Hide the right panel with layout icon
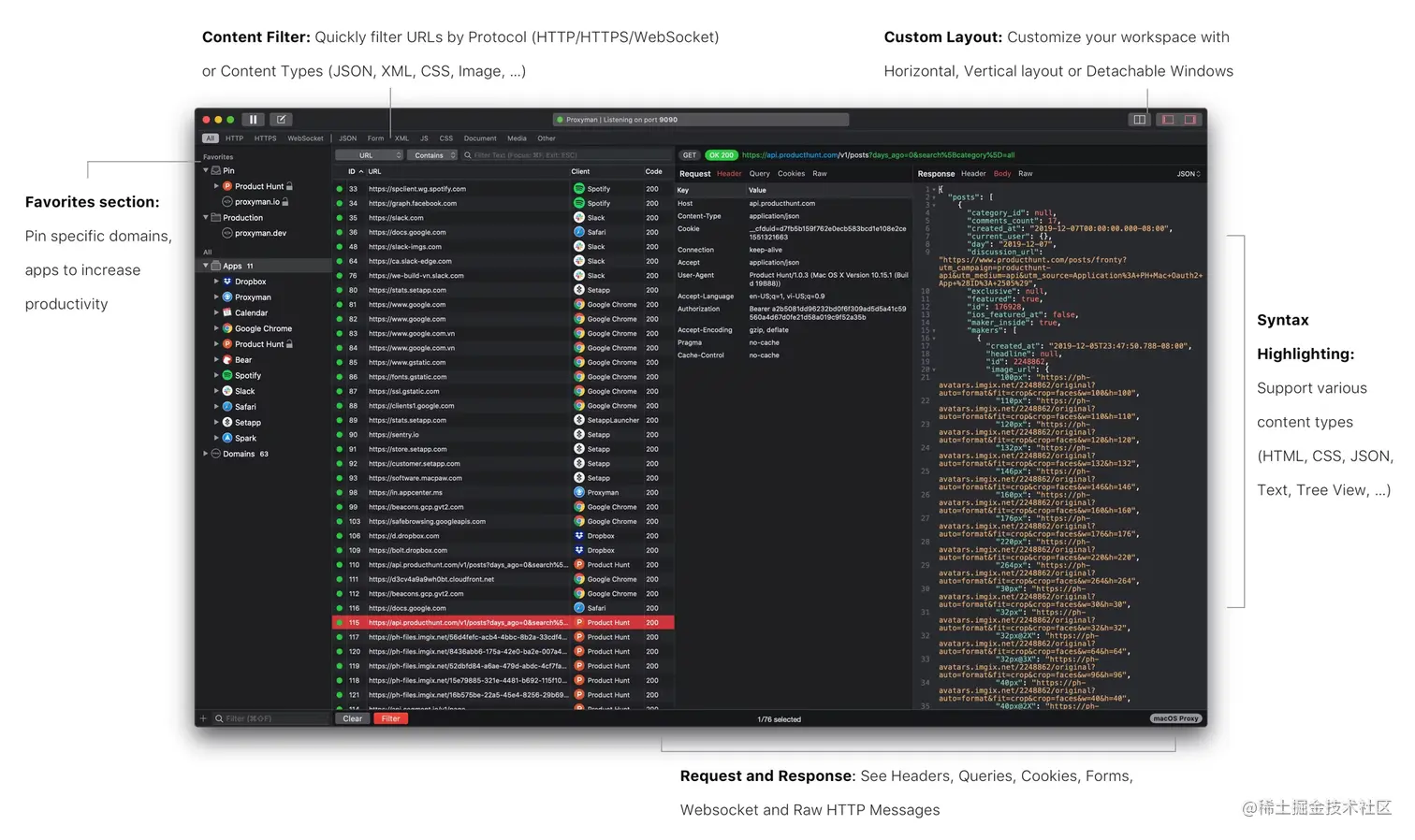The width and height of the screenshot is (1415, 840). tap(1190, 120)
